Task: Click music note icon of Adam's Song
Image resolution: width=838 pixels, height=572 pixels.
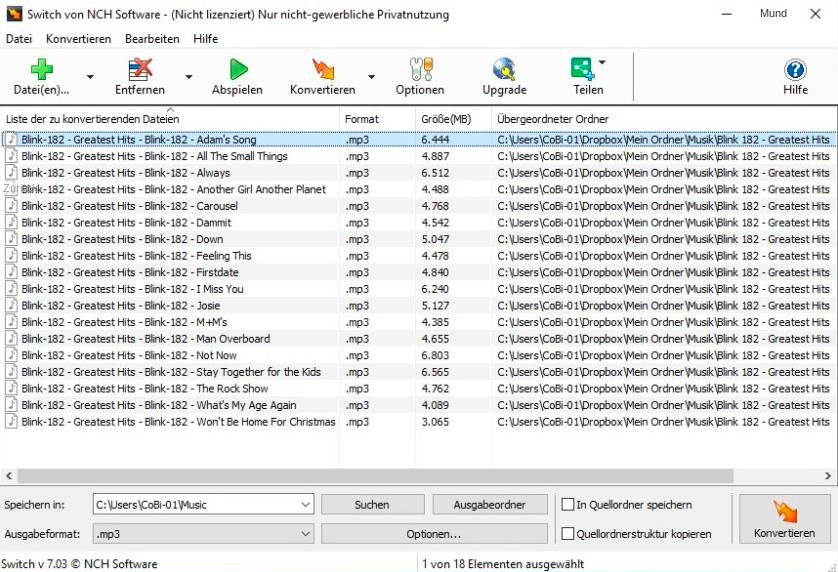Action: coord(11,139)
